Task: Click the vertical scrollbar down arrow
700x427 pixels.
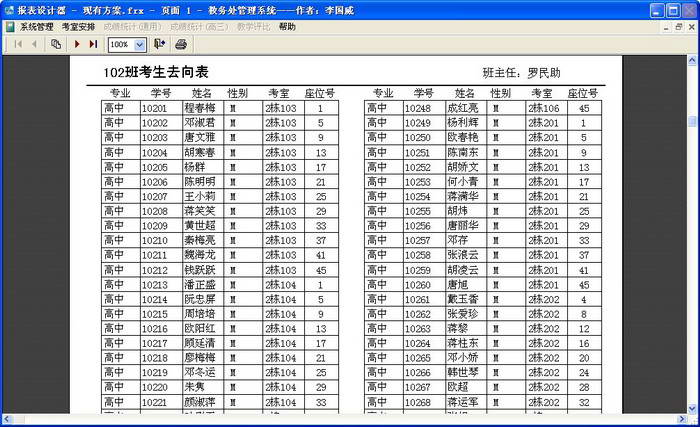Action: pyautogui.click(x=692, y=408)
